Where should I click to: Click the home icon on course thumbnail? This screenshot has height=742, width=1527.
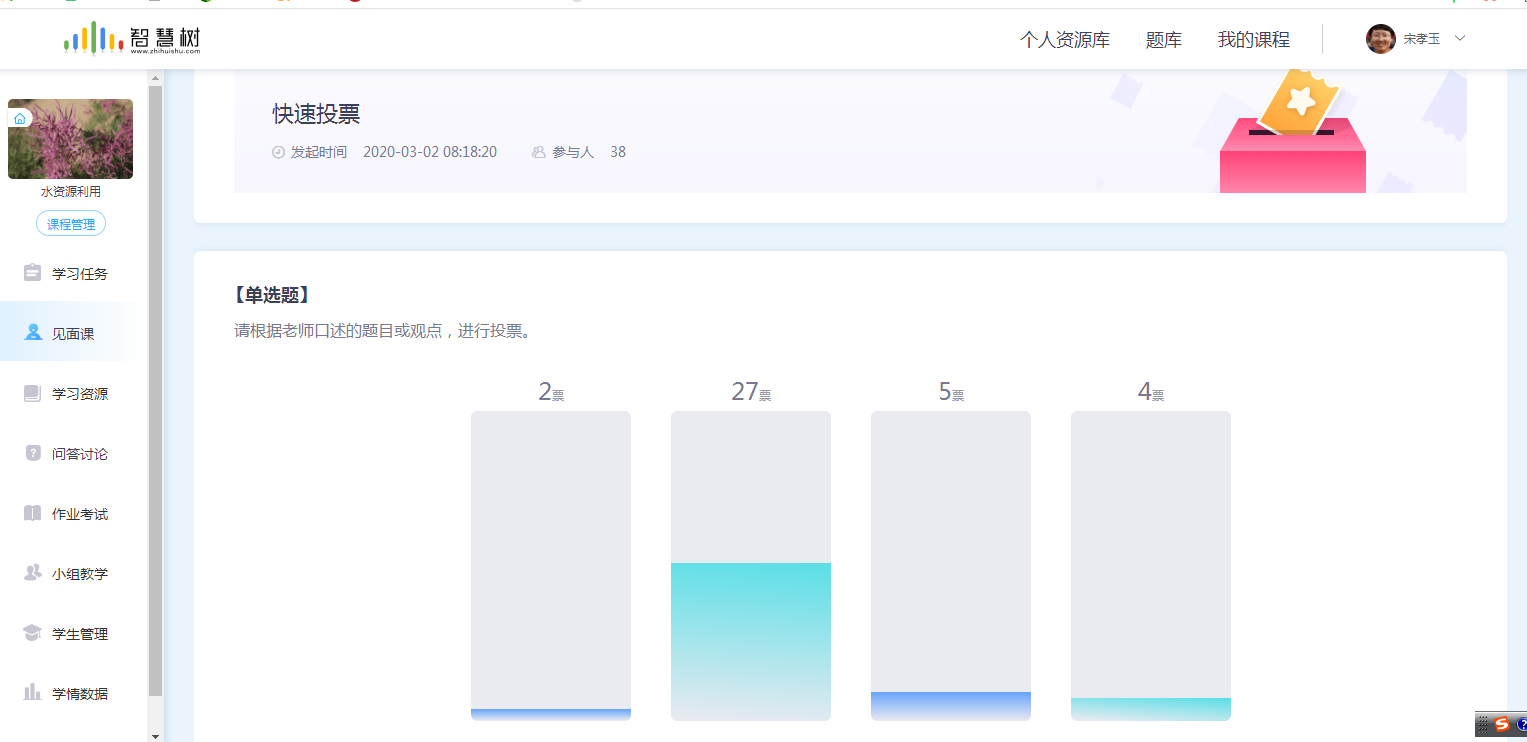(20, 118)
